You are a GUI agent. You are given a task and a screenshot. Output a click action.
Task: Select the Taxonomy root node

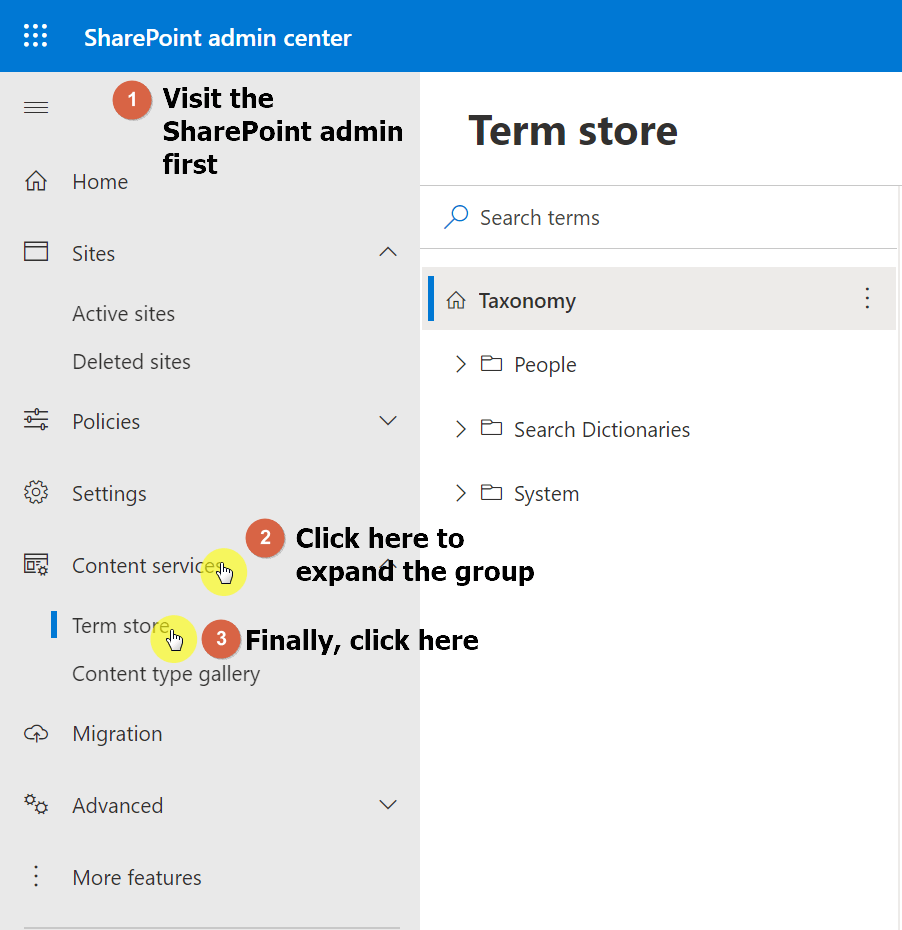click(658, 298)
